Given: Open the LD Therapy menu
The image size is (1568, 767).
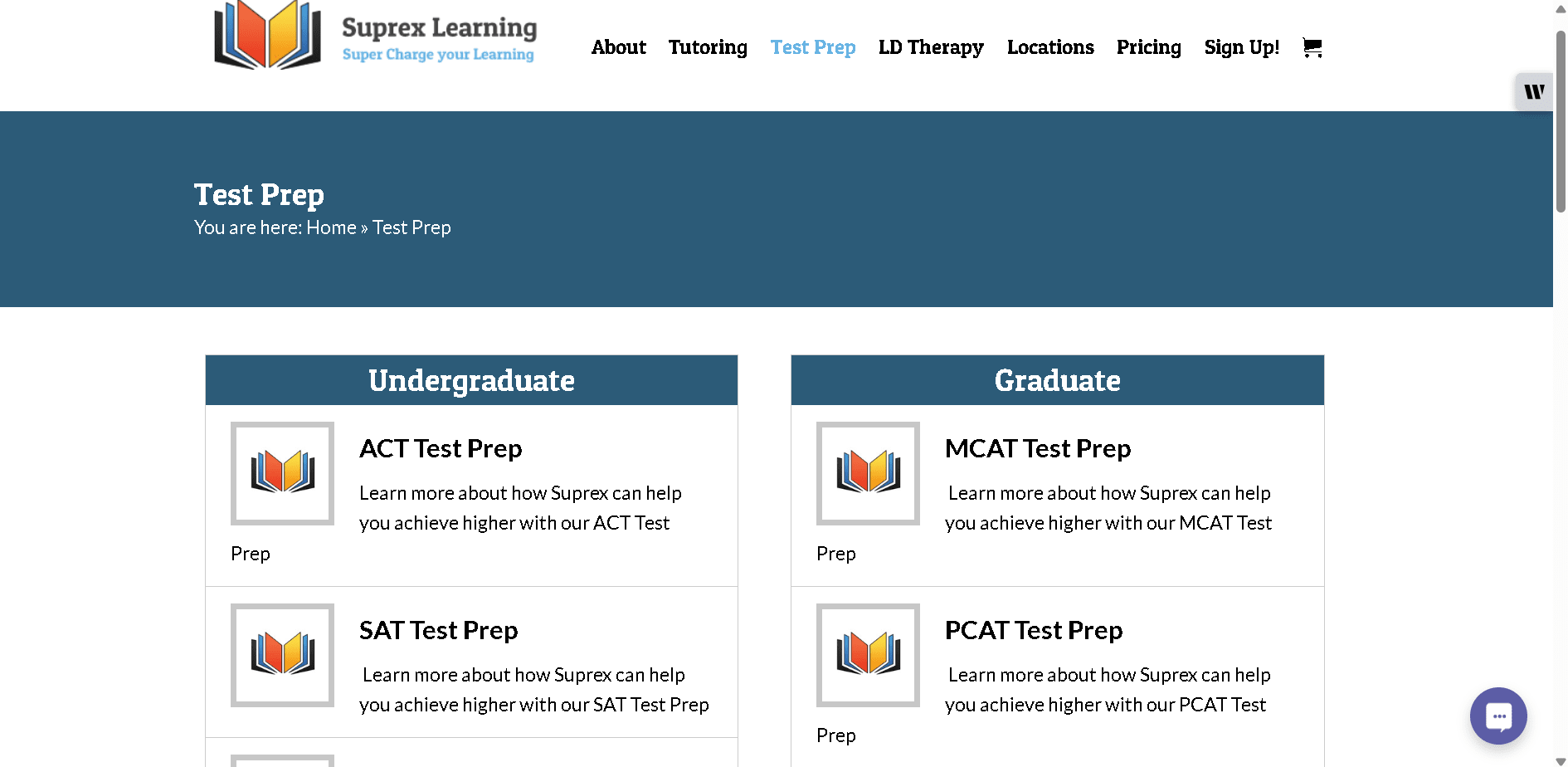Looking at the screenshot, I should pyautogui.click(x=931, y=47).
